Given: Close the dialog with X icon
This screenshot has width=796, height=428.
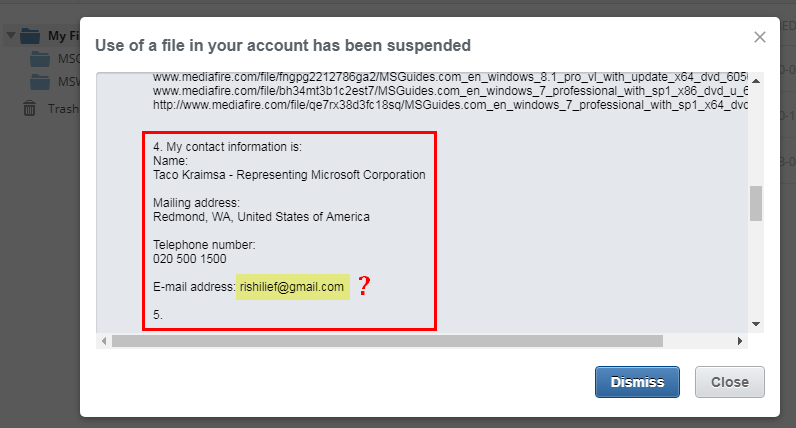Looking at the screenshot, I should 759,37.
